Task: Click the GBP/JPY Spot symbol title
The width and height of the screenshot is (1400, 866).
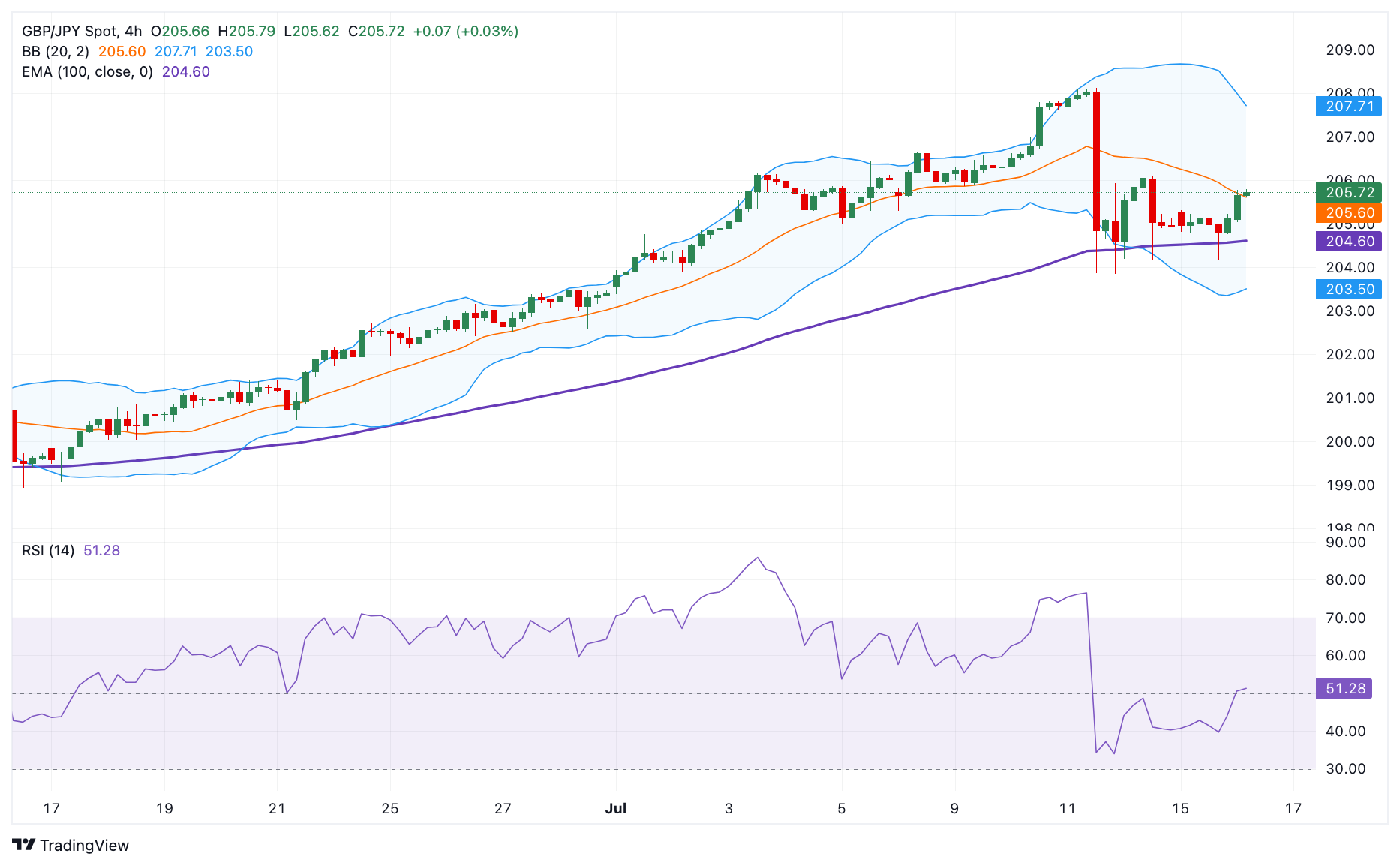Action: pos(69,32)
